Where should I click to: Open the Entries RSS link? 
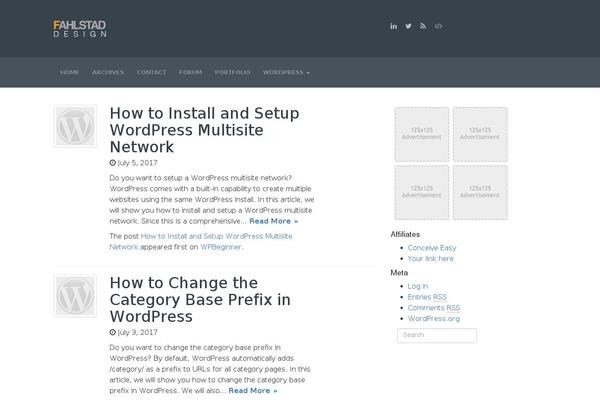pyautogui.click(x=427, y=297)
